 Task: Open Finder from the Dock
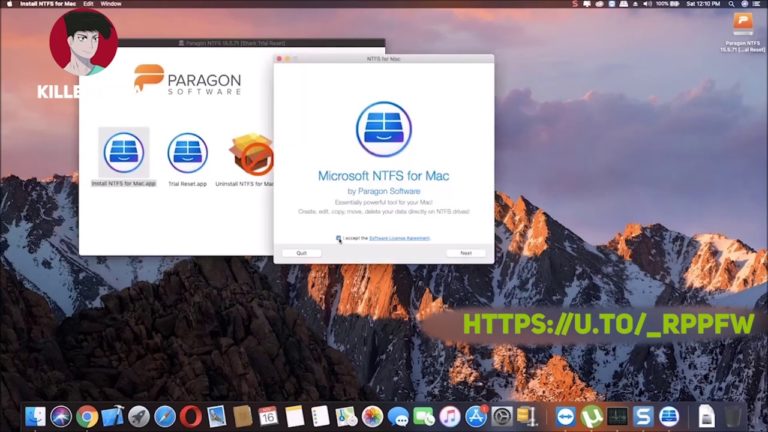point(35,417)
